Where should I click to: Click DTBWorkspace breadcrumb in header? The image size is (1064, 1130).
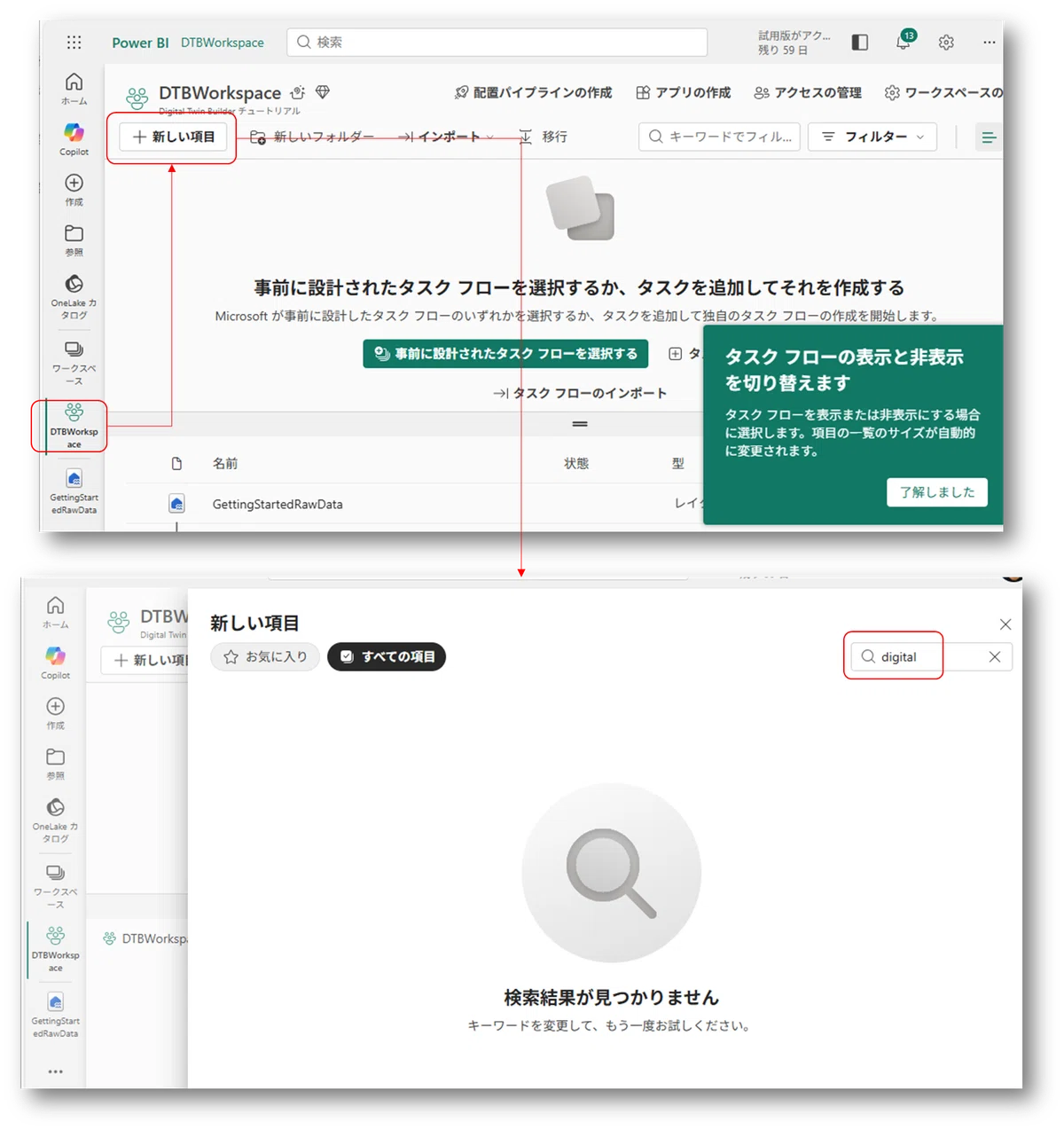tap(223, 43)
